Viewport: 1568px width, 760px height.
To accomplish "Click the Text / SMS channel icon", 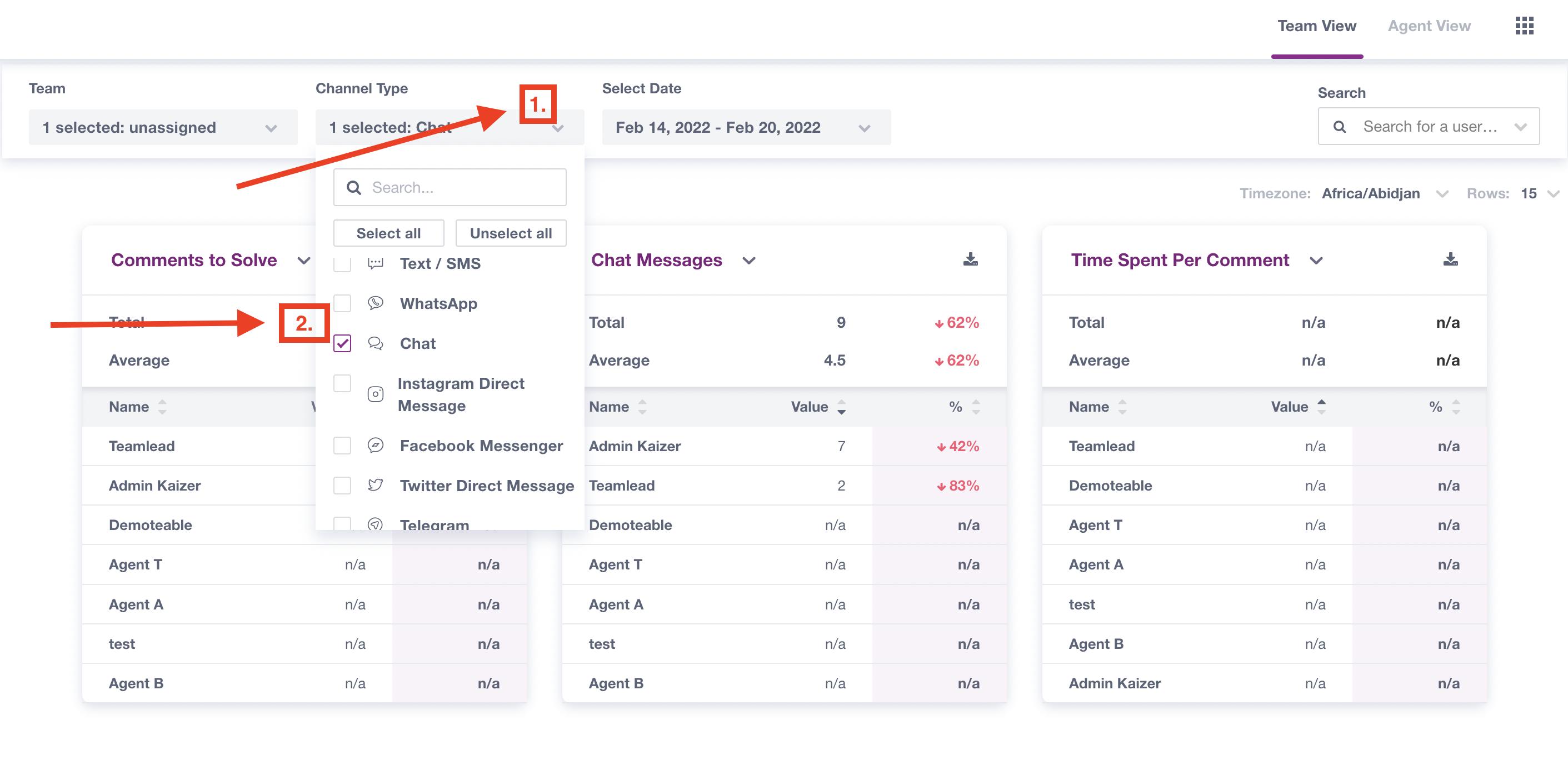I will coord(376,263).
